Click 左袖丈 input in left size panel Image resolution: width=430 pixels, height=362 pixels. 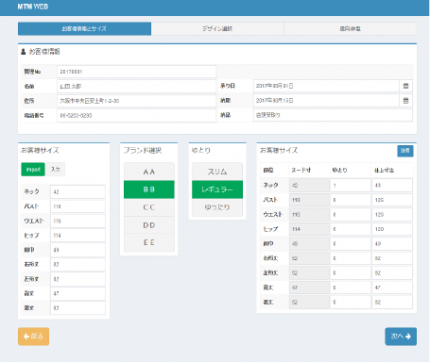tap(78, 279)
